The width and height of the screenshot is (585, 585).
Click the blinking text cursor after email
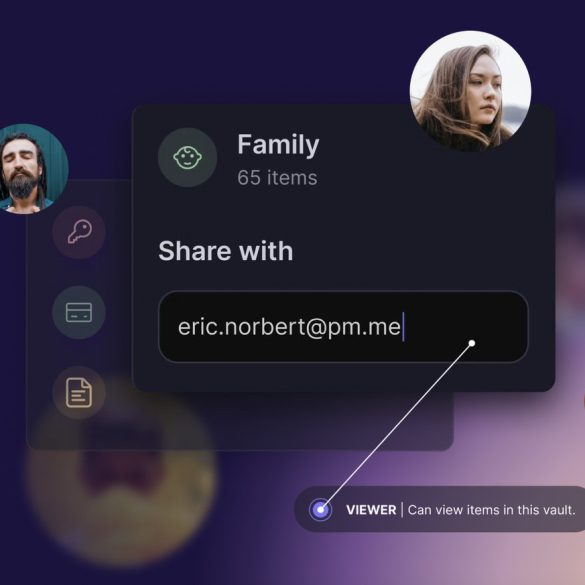pyautogui.click(x=403, y=327)
